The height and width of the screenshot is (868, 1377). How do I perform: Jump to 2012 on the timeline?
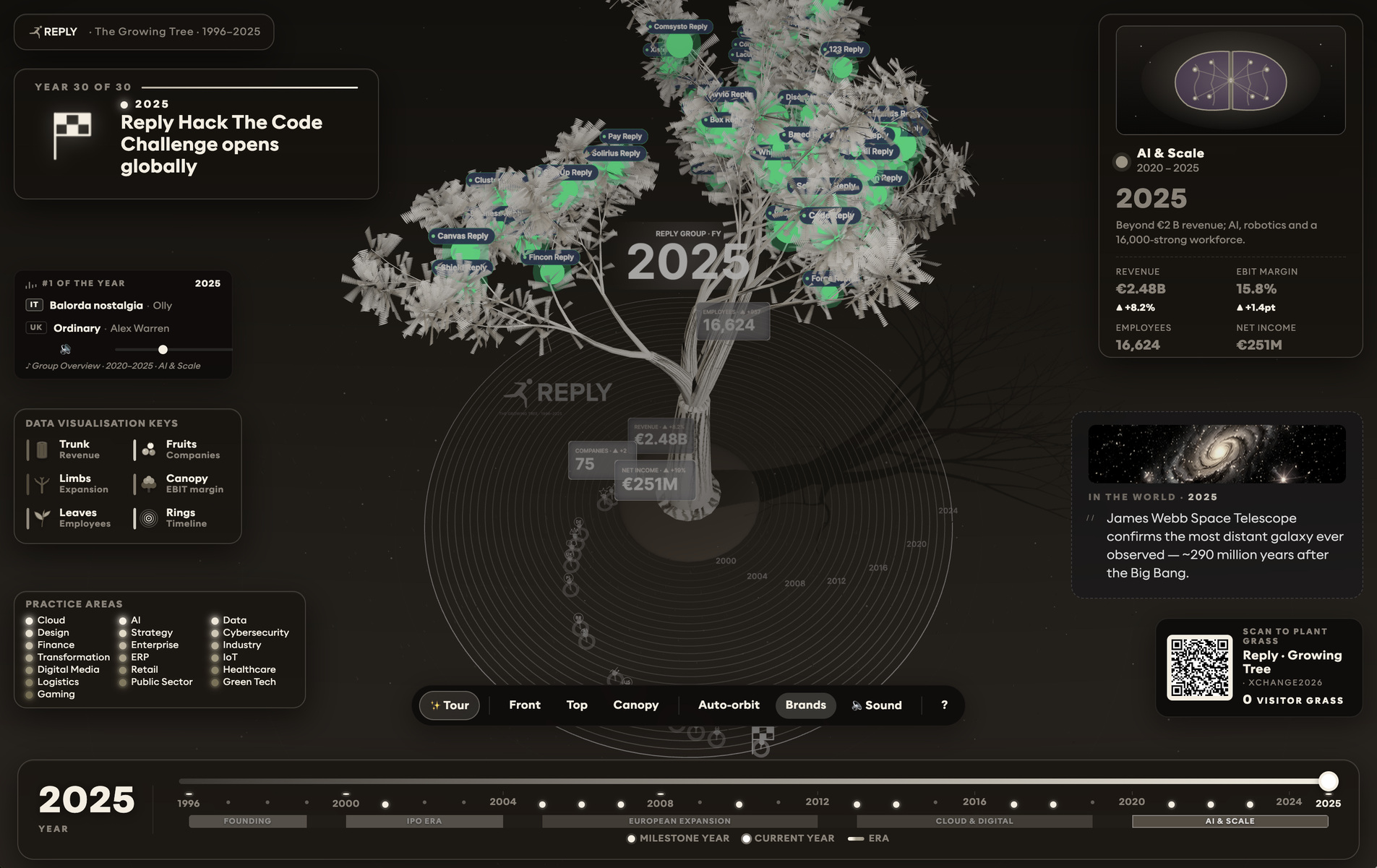pyautogui.click(x=818, y=802)
